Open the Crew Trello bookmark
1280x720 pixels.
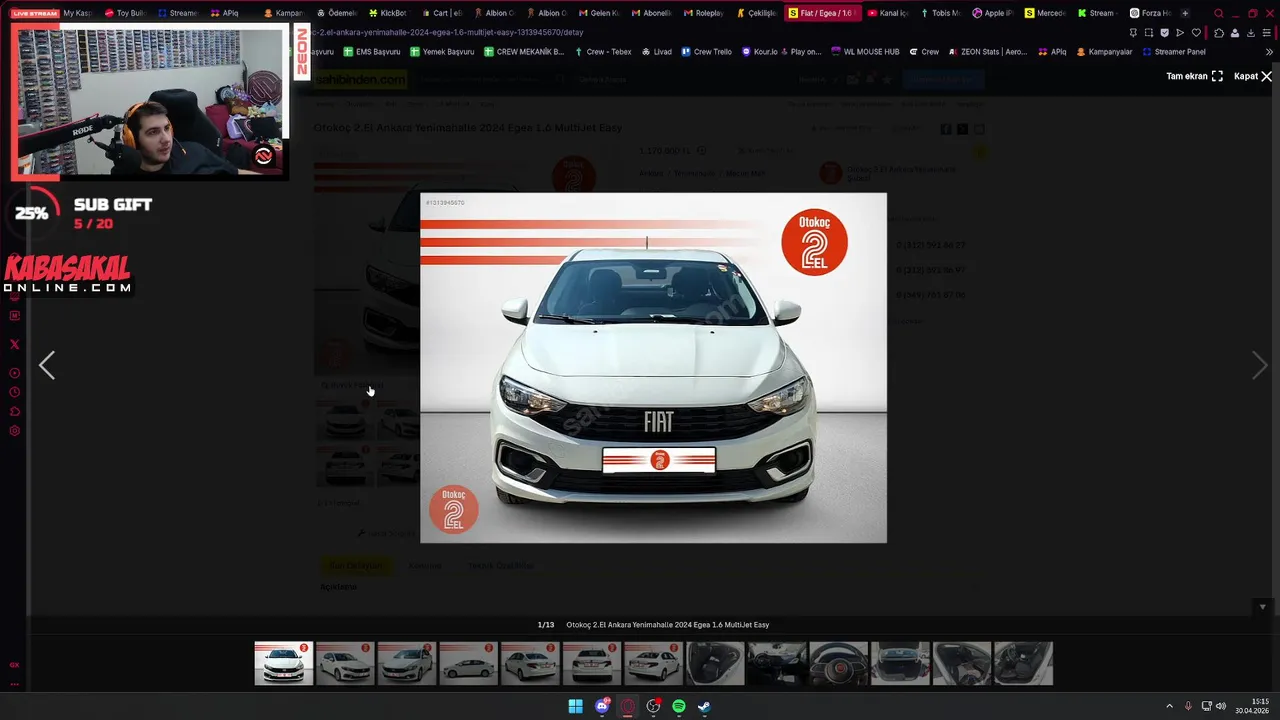pos(706,52)
